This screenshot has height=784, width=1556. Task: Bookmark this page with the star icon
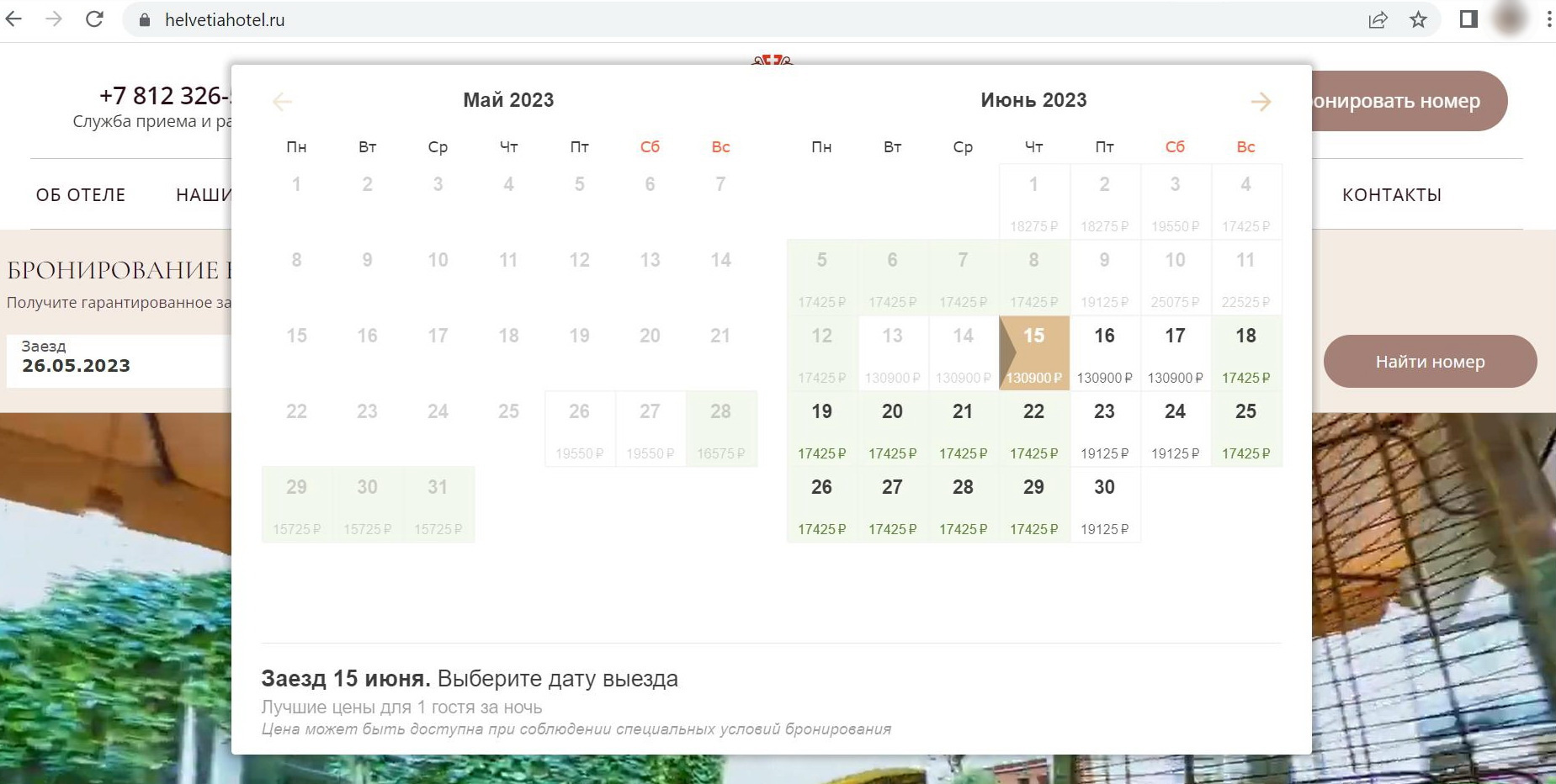(1419, 19)
